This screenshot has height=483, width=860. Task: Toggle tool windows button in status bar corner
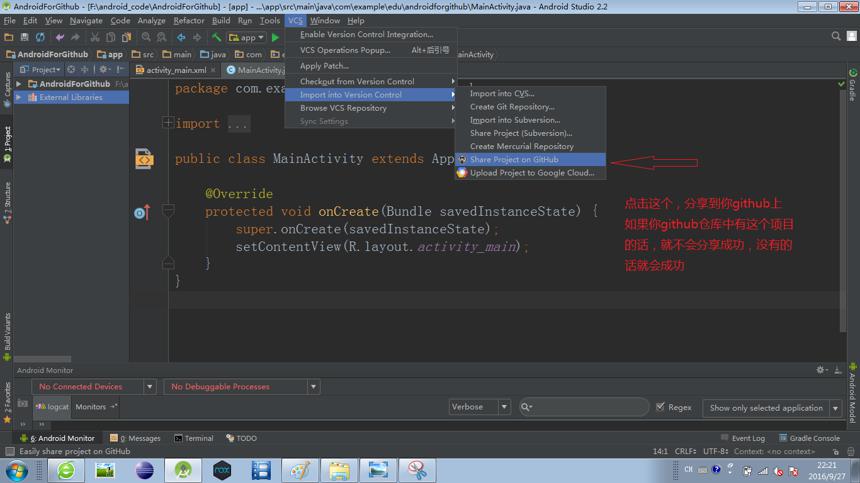(x=10, y=451)
